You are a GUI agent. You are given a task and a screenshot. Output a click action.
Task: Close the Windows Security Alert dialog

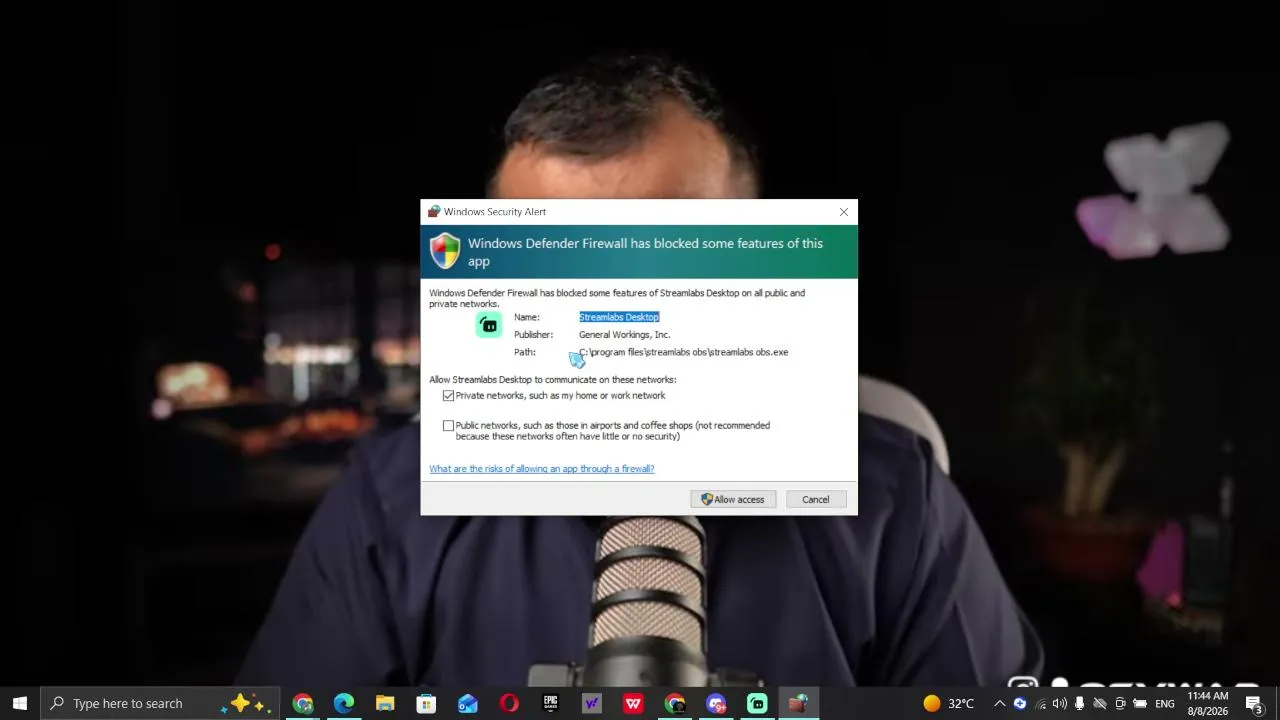844,212
